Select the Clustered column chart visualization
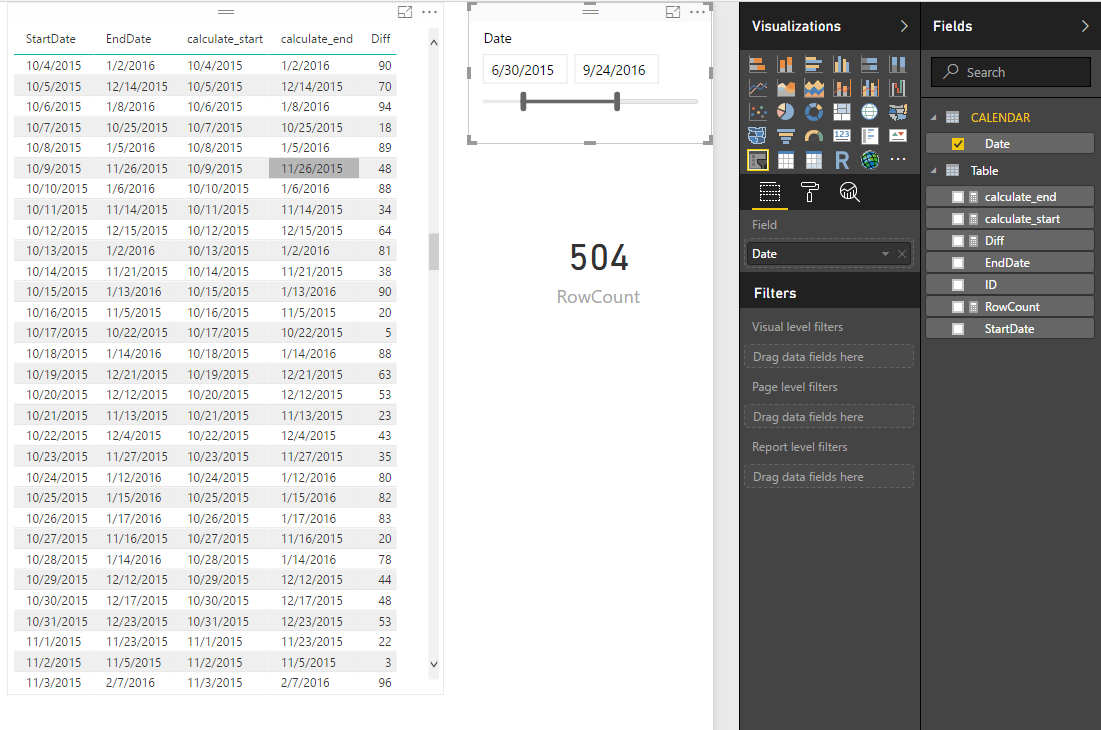This screenshot has height=730, width=1101. (841, 65)
